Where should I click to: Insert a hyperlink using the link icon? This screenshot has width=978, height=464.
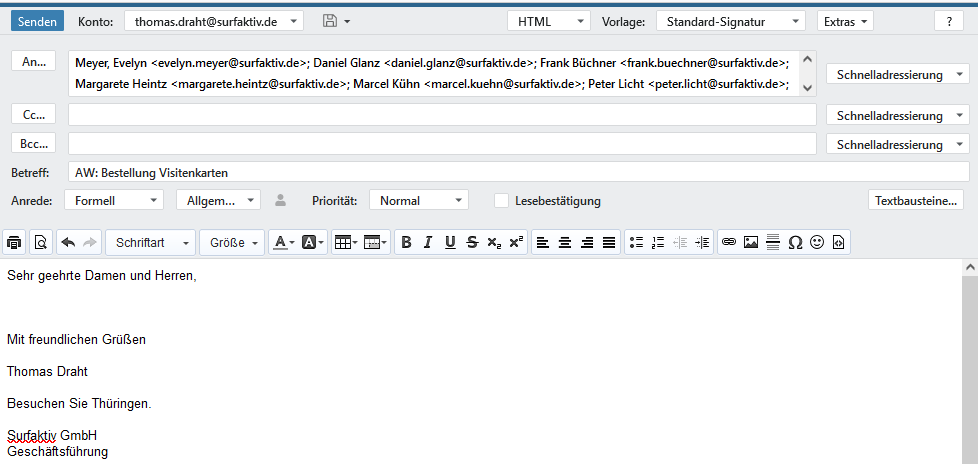pyautogui.click(x=729, y=242)
